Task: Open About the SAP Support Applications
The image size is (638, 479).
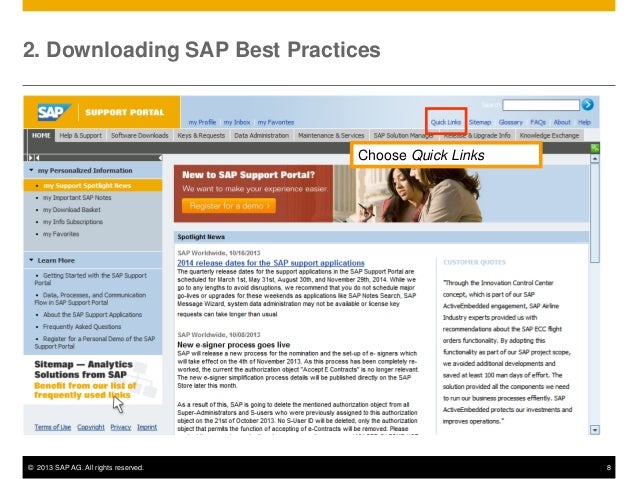Action: click(92, 315)
